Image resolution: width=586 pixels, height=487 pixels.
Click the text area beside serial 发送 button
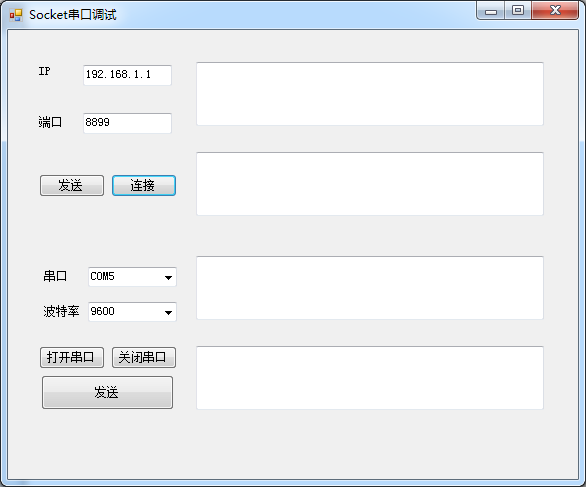tap(370, 378)
